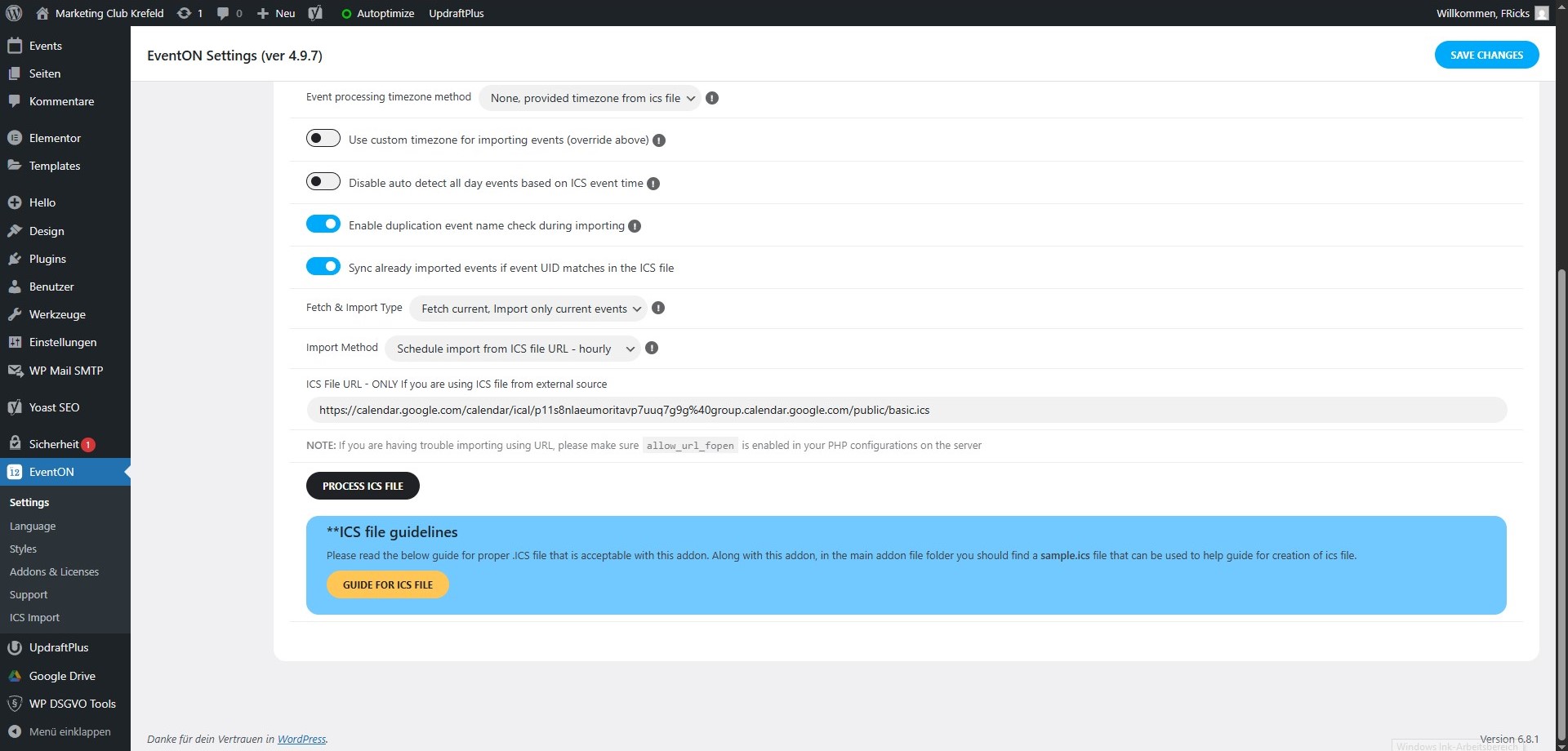Open Autoptimize in the admin bar
The width and height of the screenshot is (1568, 751).
(377, 13)
